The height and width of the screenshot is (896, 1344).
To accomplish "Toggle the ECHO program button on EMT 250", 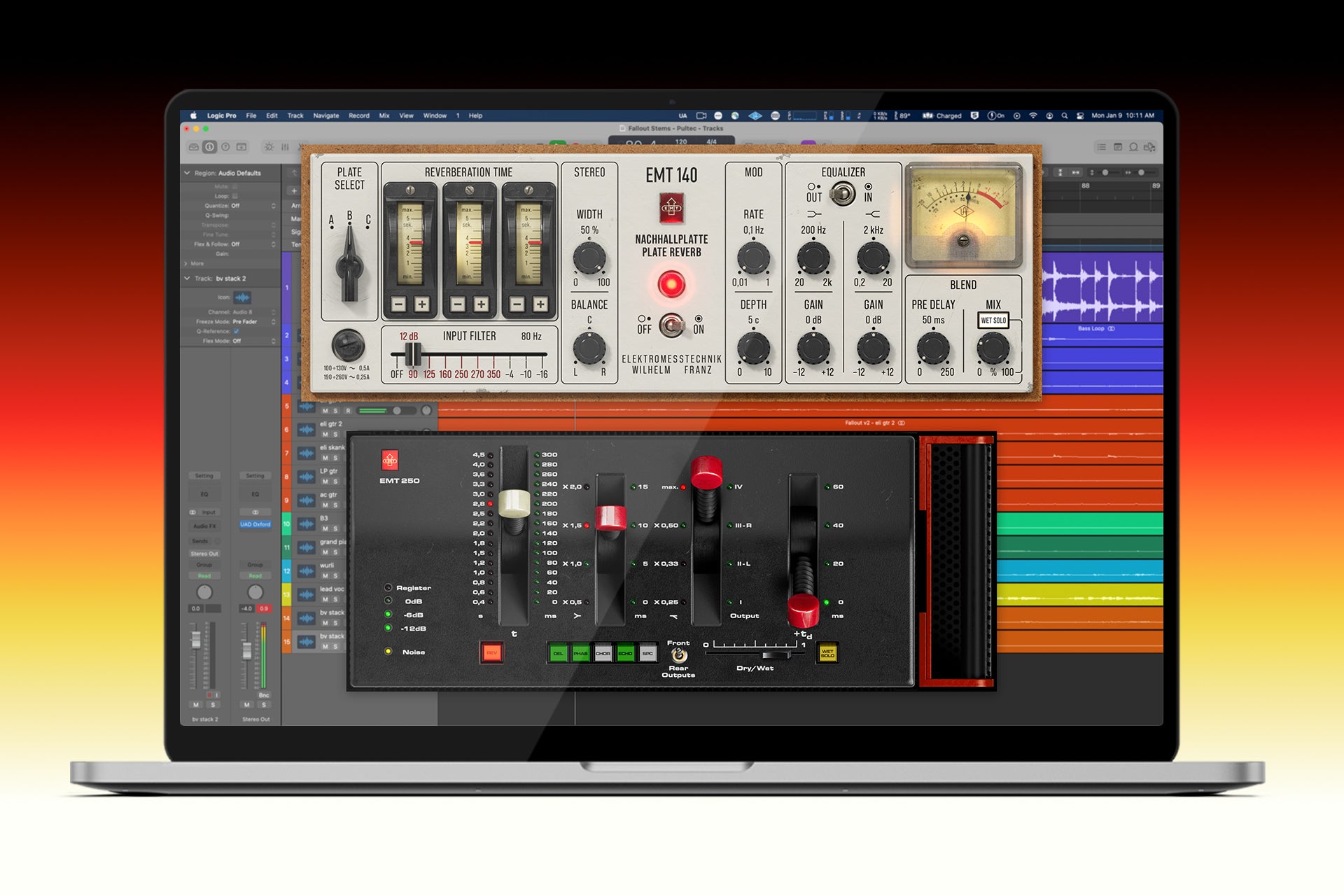I will 625,653.
